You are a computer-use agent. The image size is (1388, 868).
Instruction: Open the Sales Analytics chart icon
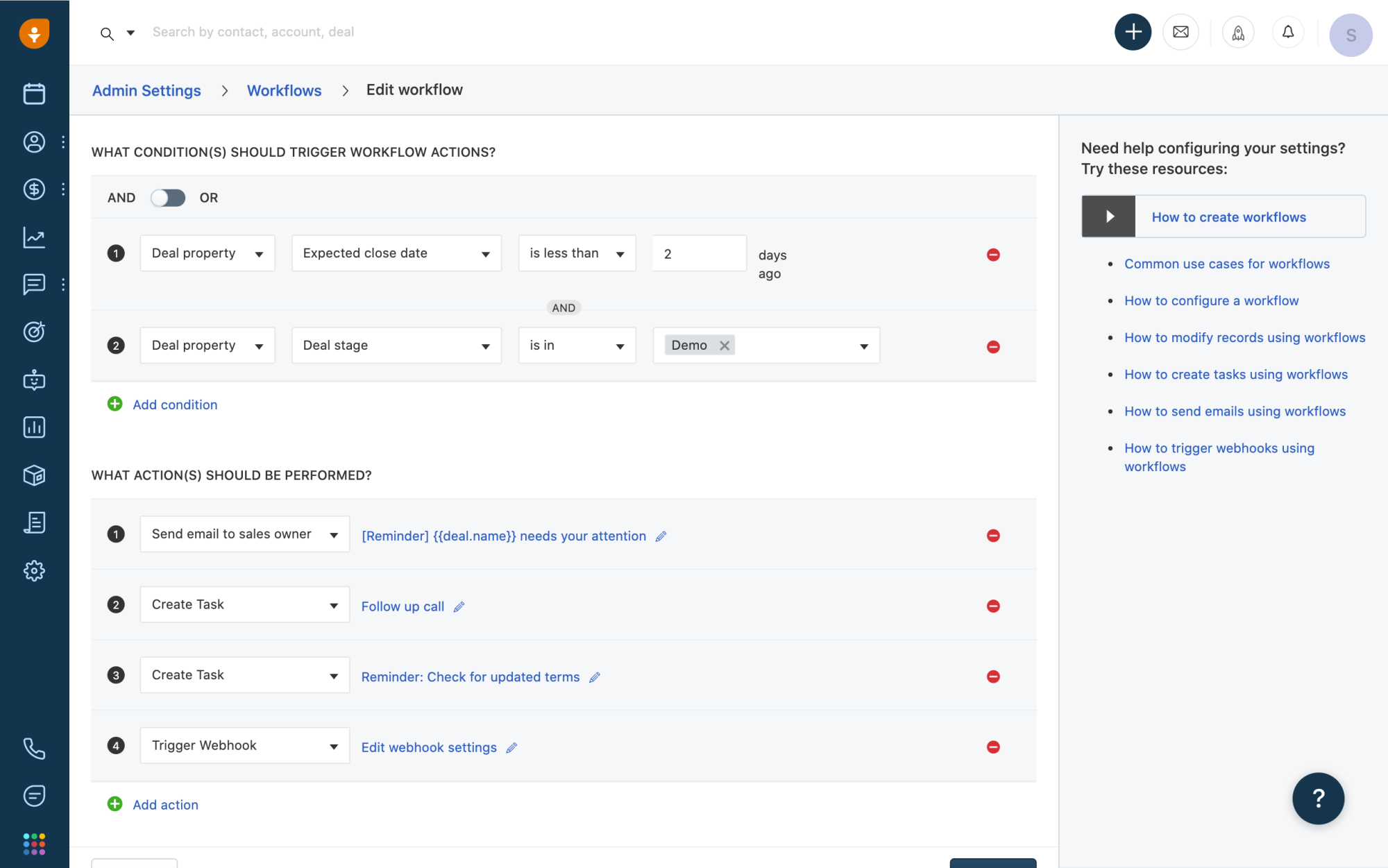[x=34, y=237]
